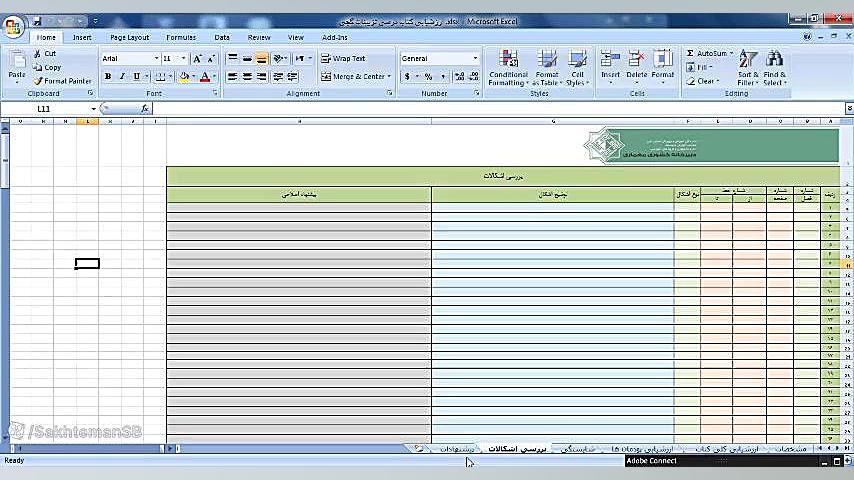
Task: Switch to the Review tab
Action: 259,37
